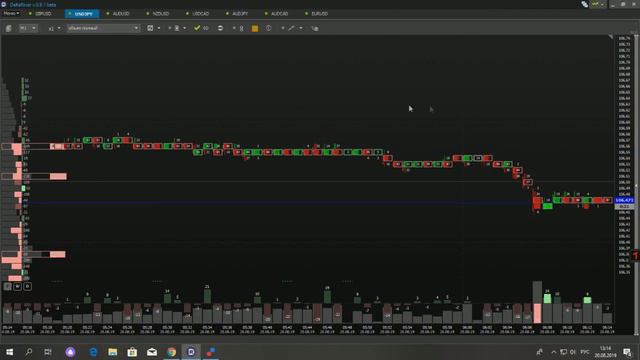Click the blue current-price label on the price scale
Viewport: 640px width, 360px height.
(624, 200)
